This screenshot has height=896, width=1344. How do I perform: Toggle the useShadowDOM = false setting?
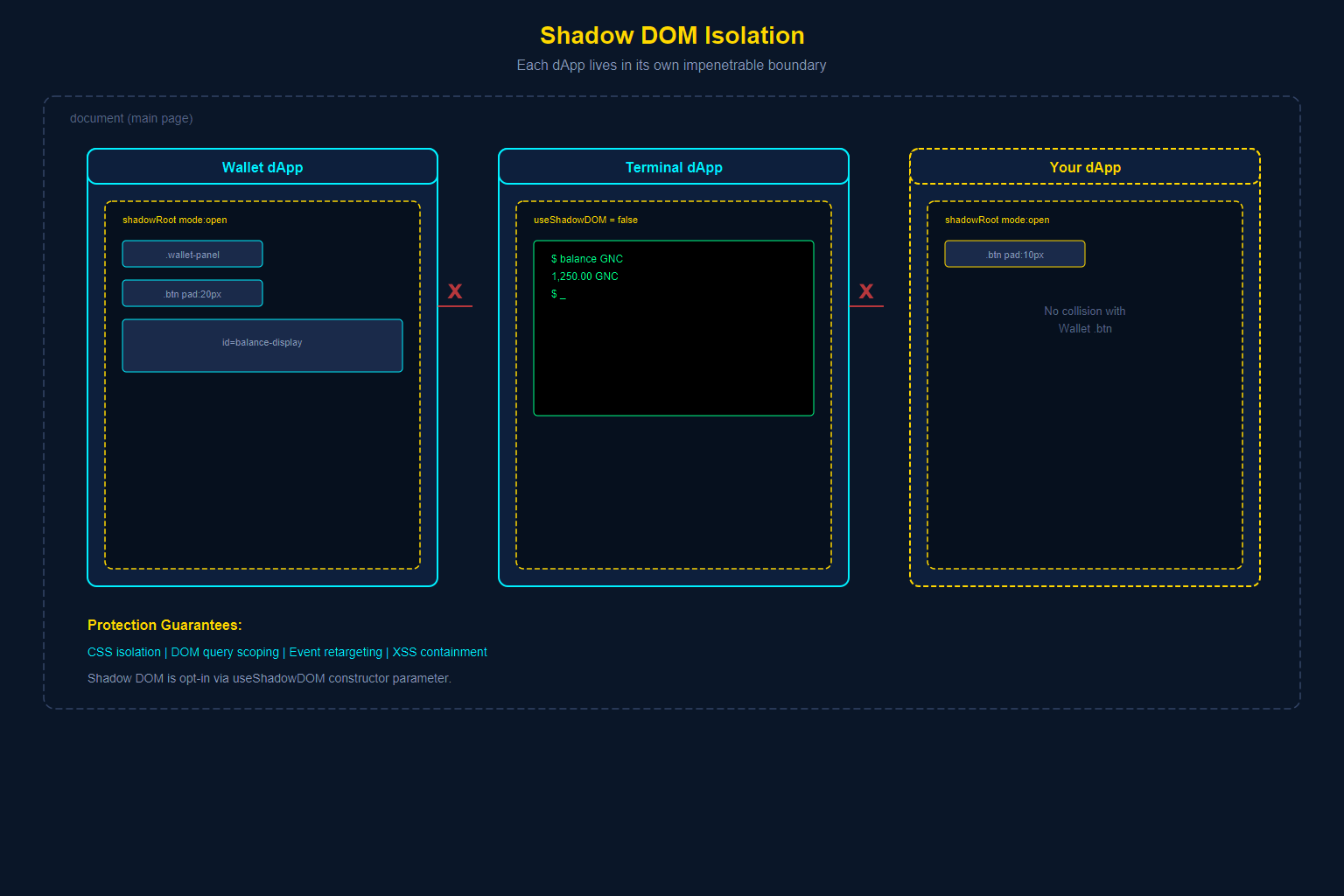[x=585, y=220]
